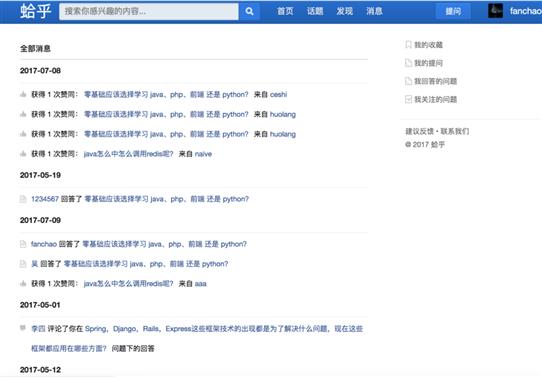The image size is (542, 379).
Task: Click the 蛤乎 site logo
Action: click(x=36, y=11)
